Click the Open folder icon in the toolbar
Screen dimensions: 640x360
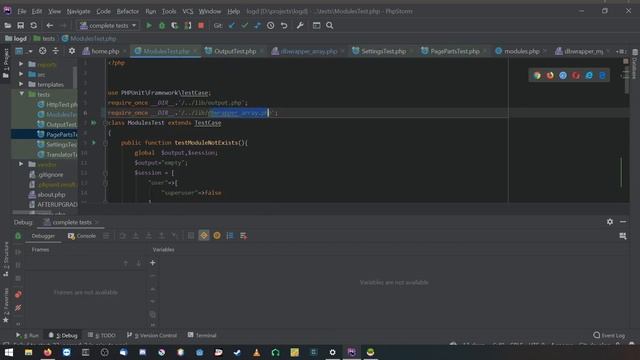pyautogui.click(x=7, y=25)
